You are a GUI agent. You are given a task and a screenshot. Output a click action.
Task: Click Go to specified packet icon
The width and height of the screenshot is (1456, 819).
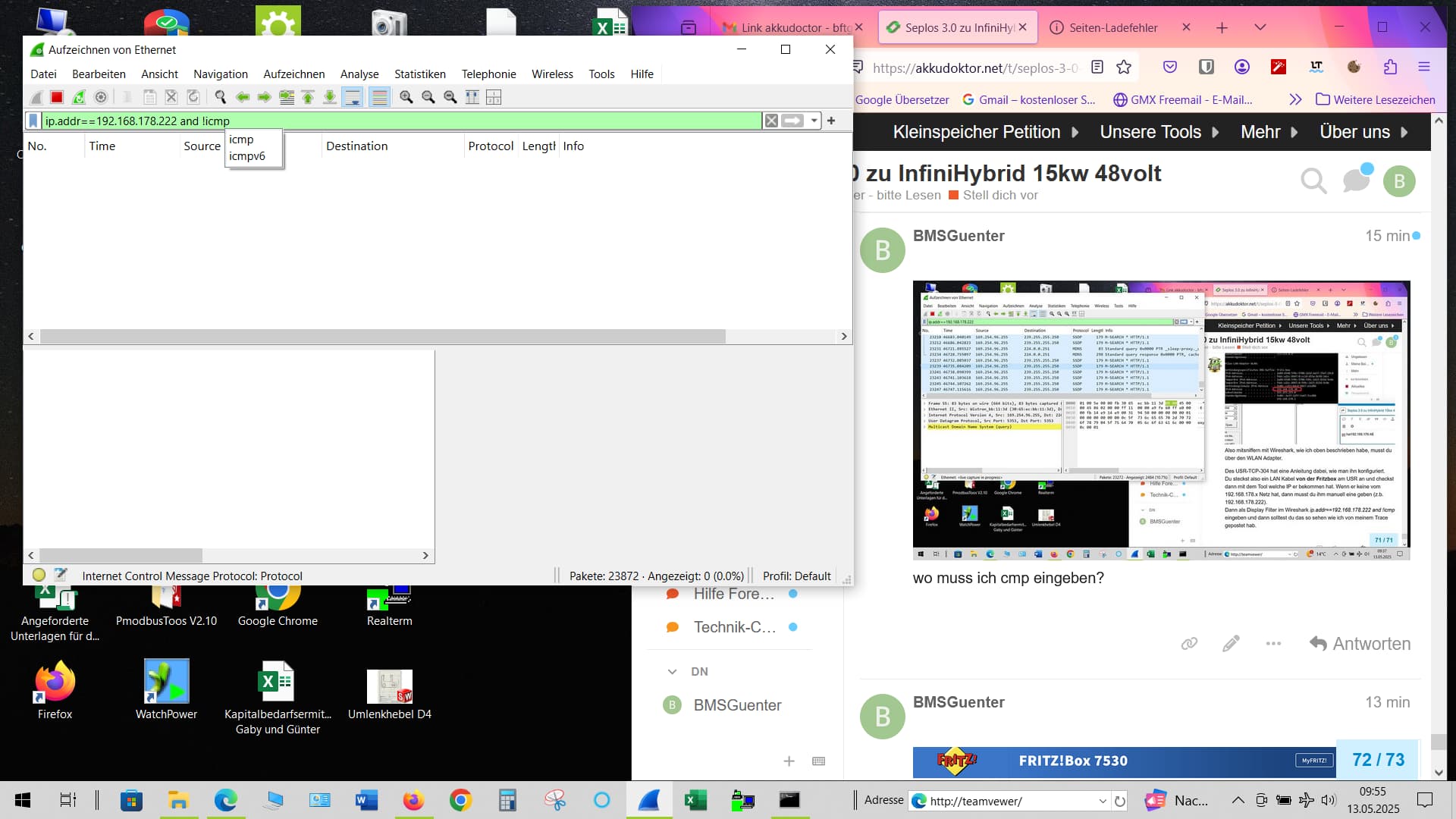pos(287,97)
